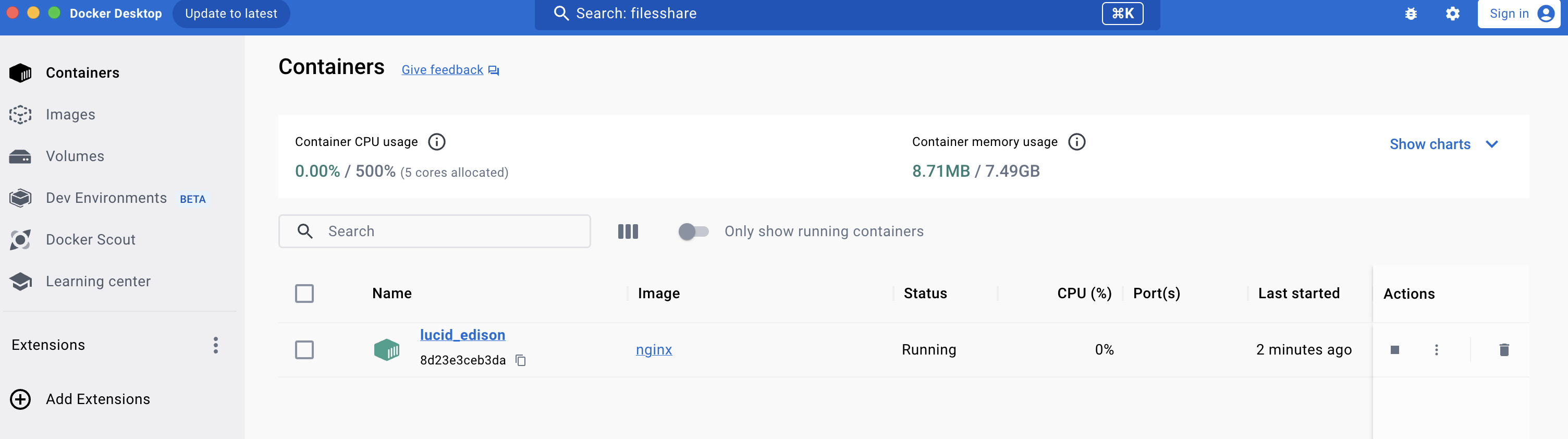Open Extensions three-dot menu

(215, 345)
